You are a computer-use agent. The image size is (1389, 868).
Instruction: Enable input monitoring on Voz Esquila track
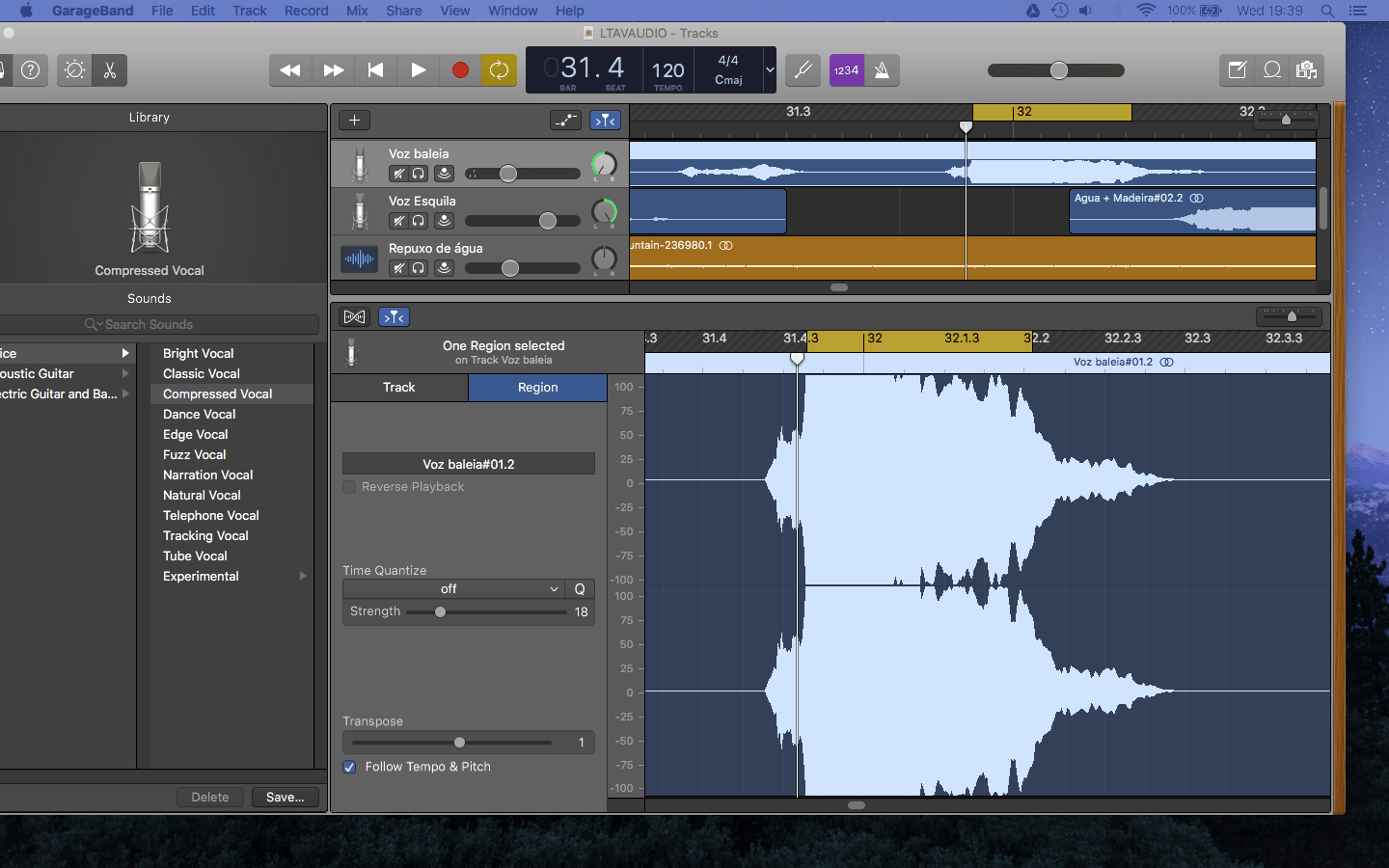[x=444, y=221]
